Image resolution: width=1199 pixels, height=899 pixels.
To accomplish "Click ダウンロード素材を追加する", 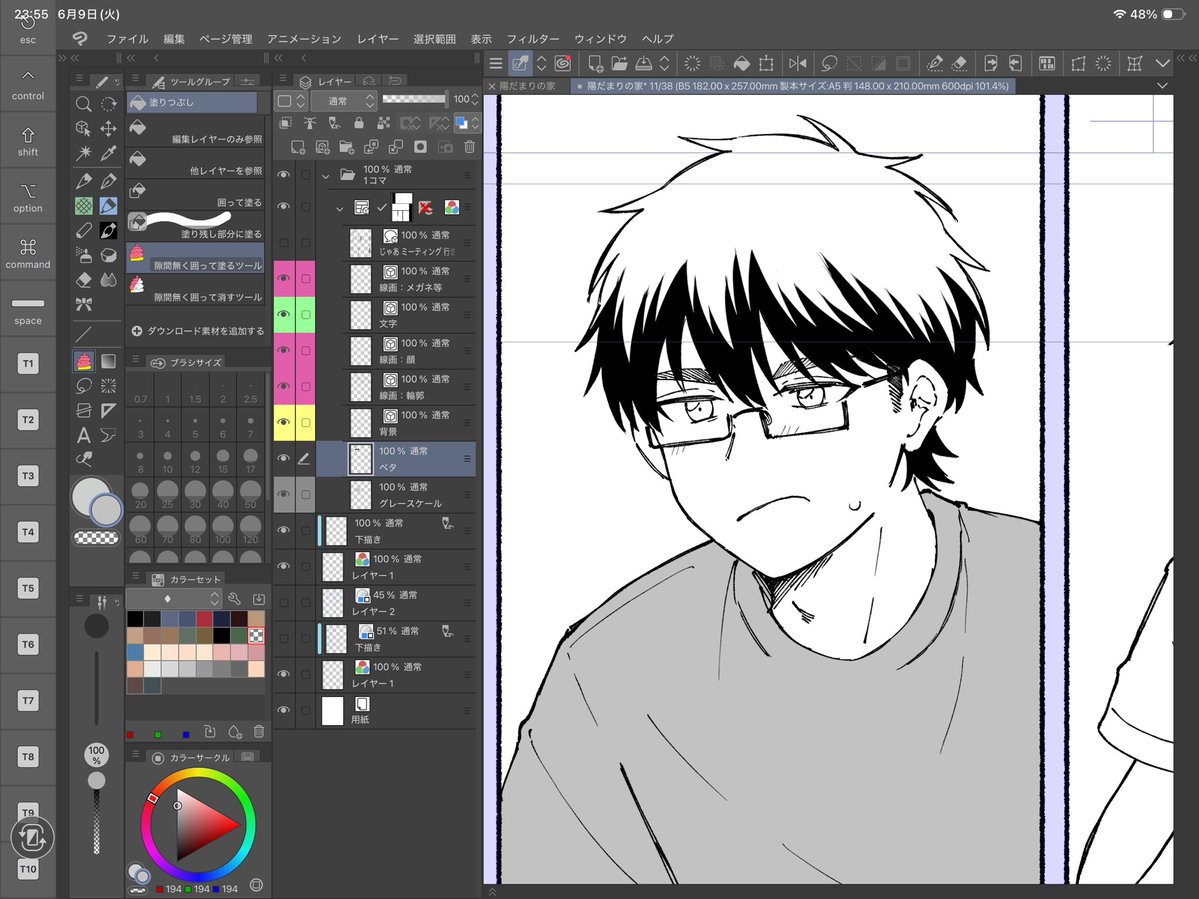I will 197,331.
